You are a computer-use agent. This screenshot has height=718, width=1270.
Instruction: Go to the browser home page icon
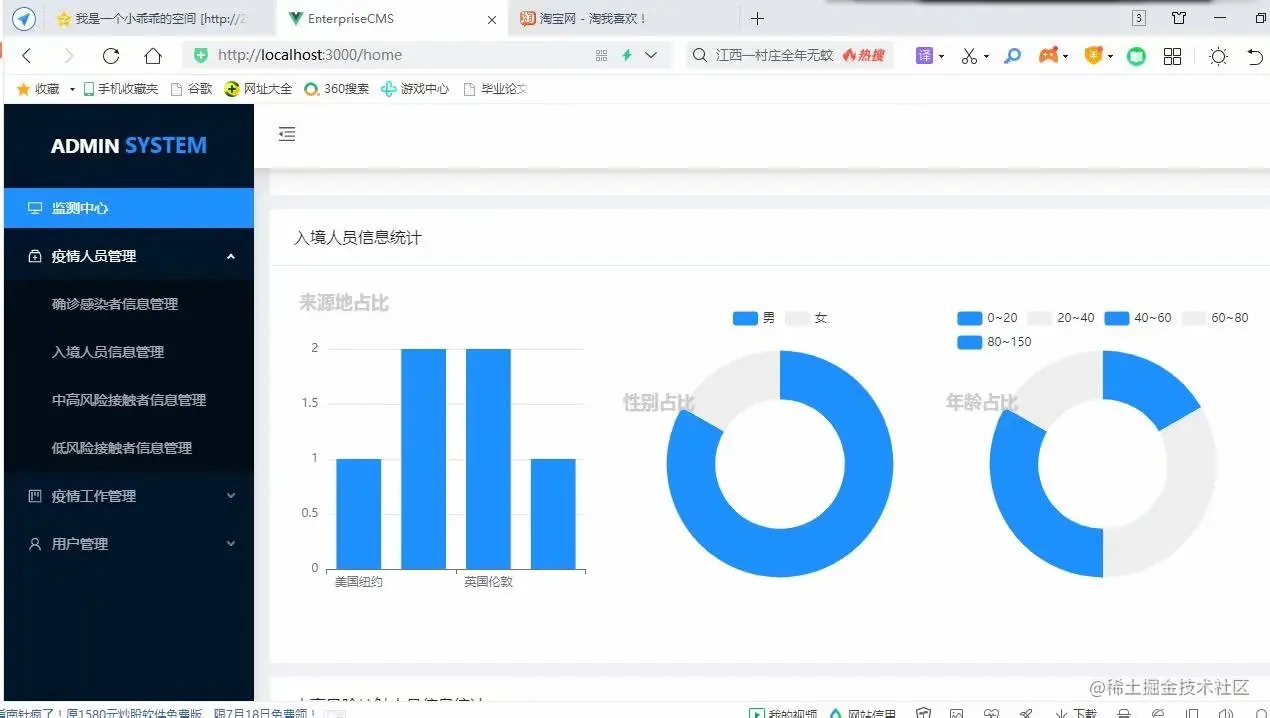(153, 56)
